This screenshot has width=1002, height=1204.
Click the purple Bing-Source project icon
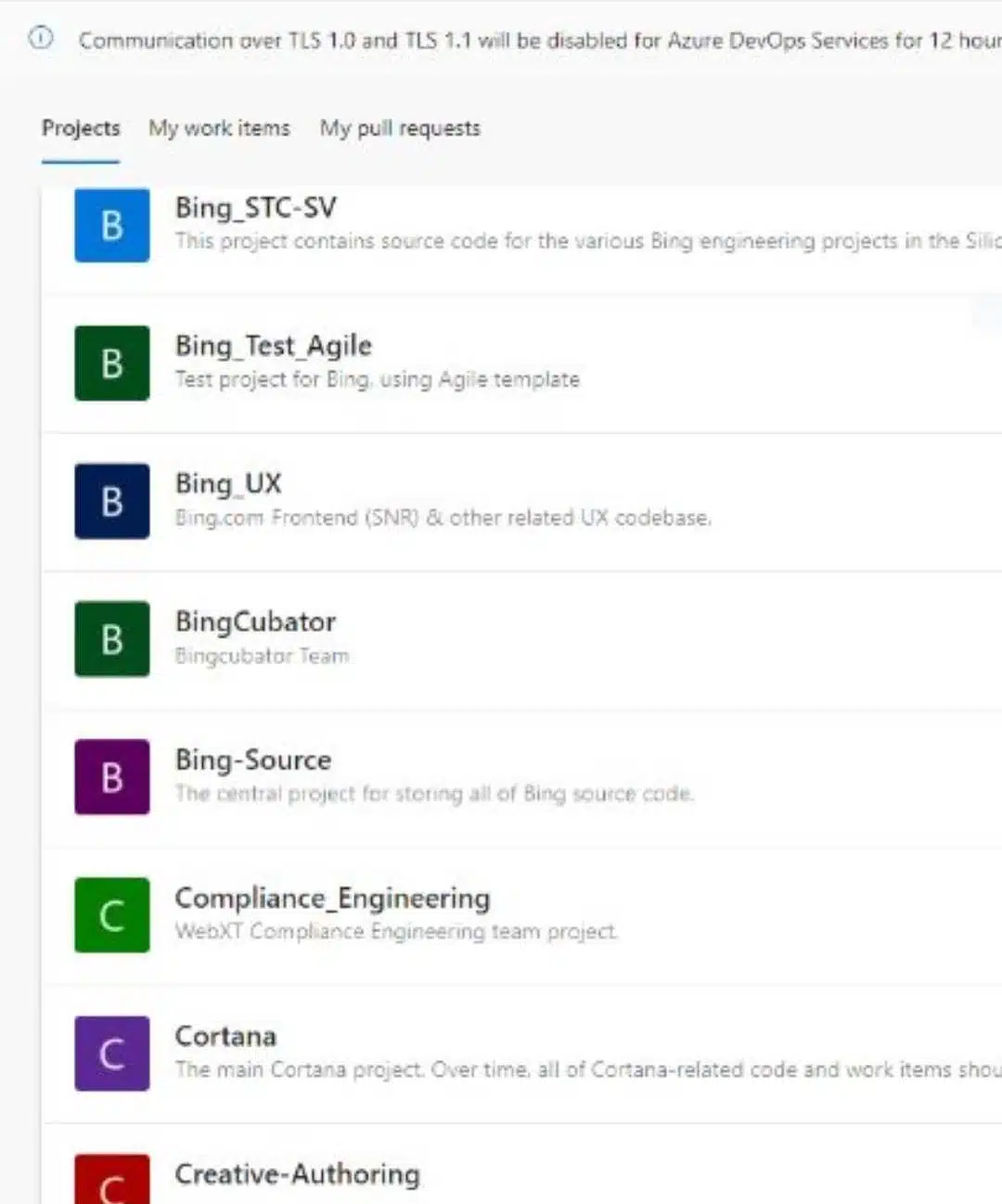[111, 776]
